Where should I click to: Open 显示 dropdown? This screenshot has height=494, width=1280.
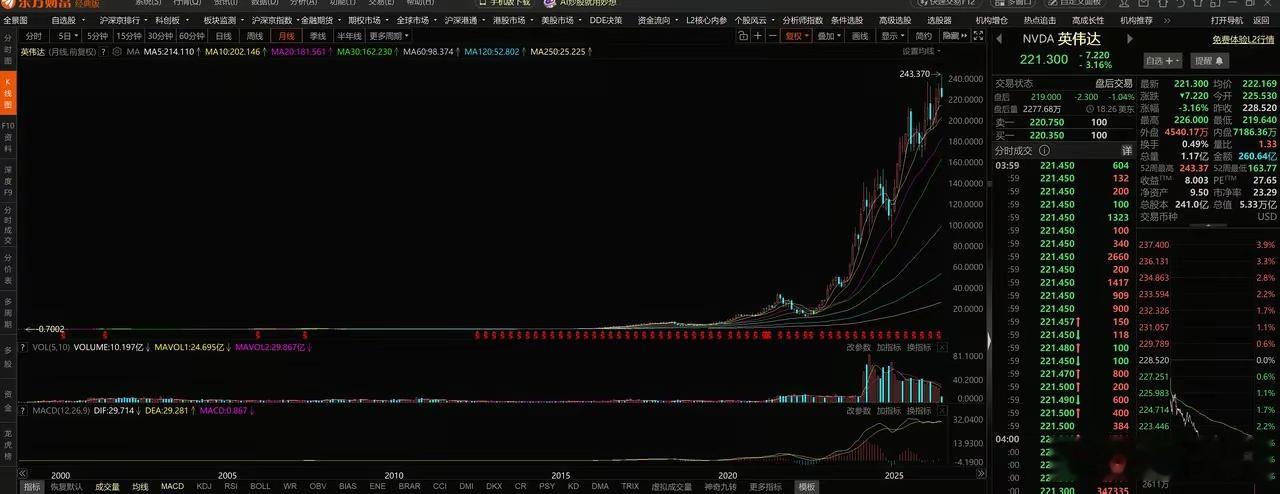[x=893, y=36]
